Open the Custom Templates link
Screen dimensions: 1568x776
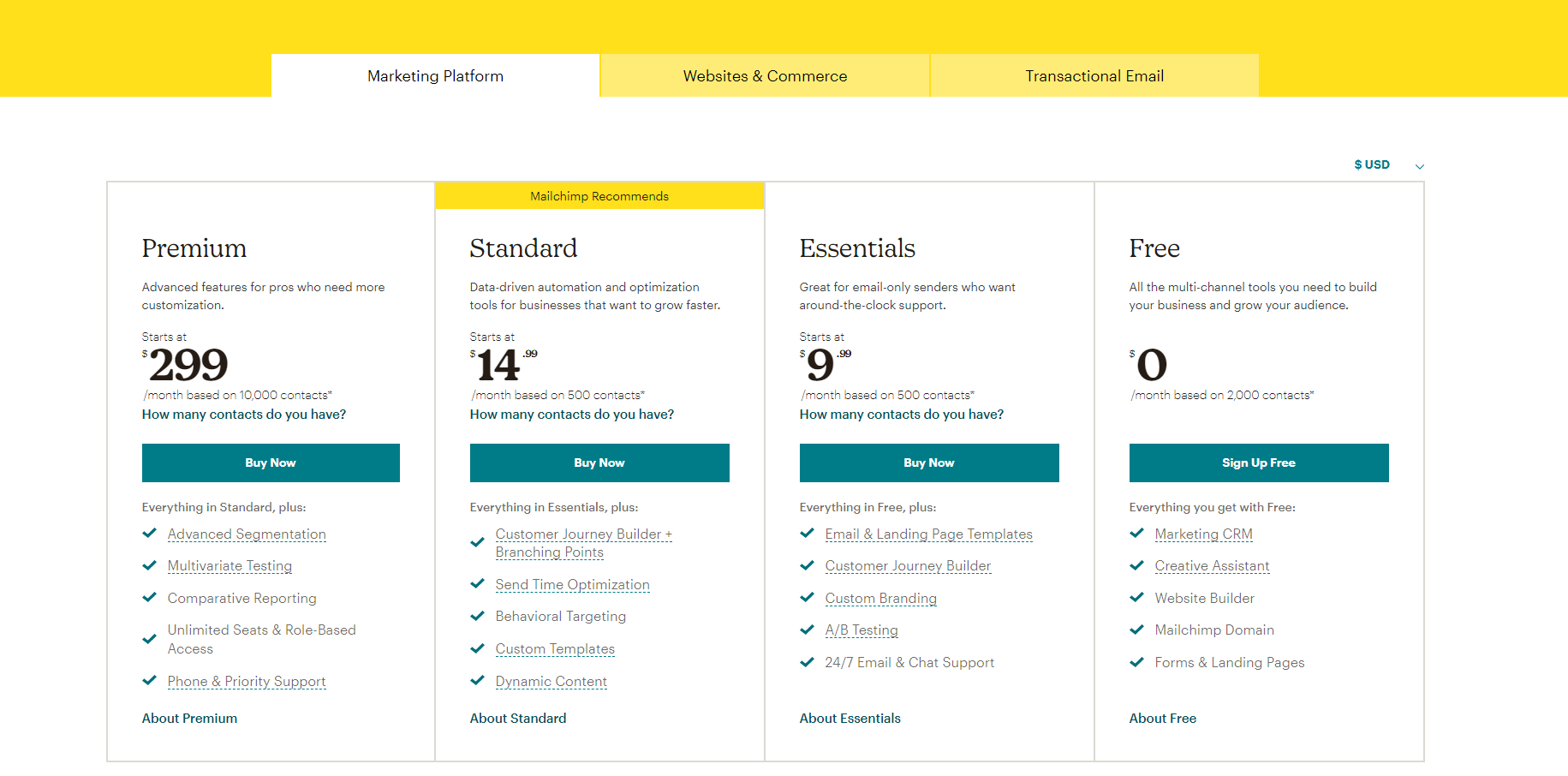[555, 649]
